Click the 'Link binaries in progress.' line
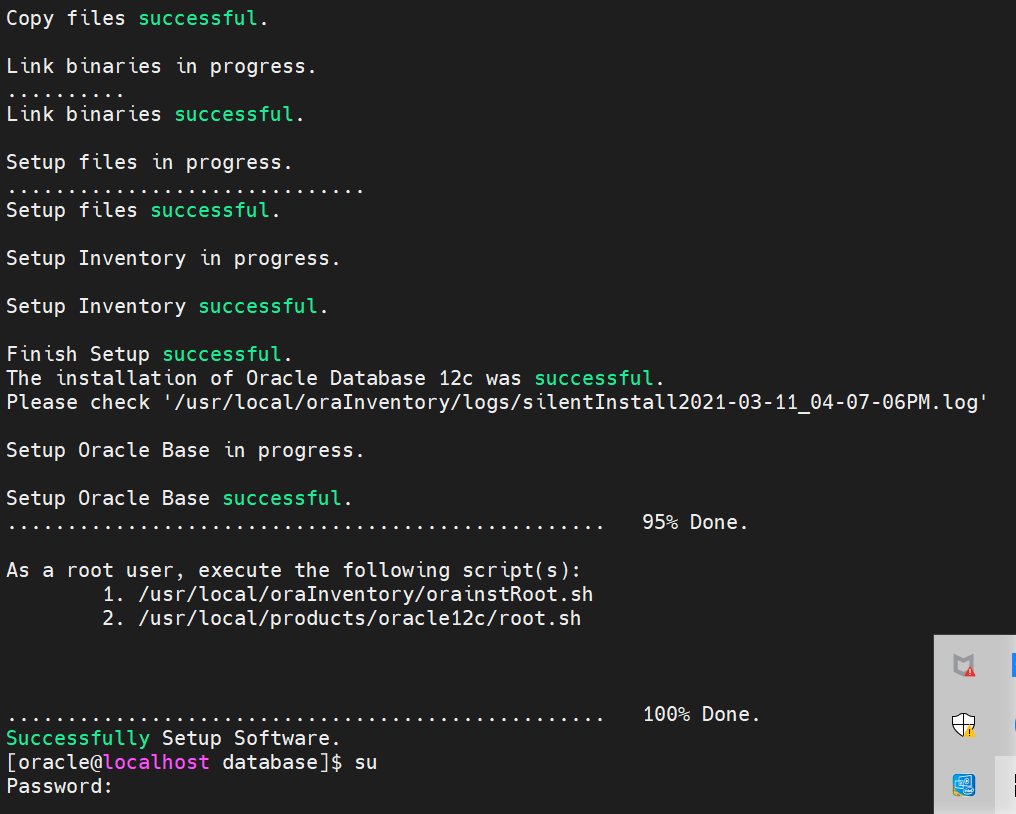Screen dimensions: 1016x814 coord(161,66)
